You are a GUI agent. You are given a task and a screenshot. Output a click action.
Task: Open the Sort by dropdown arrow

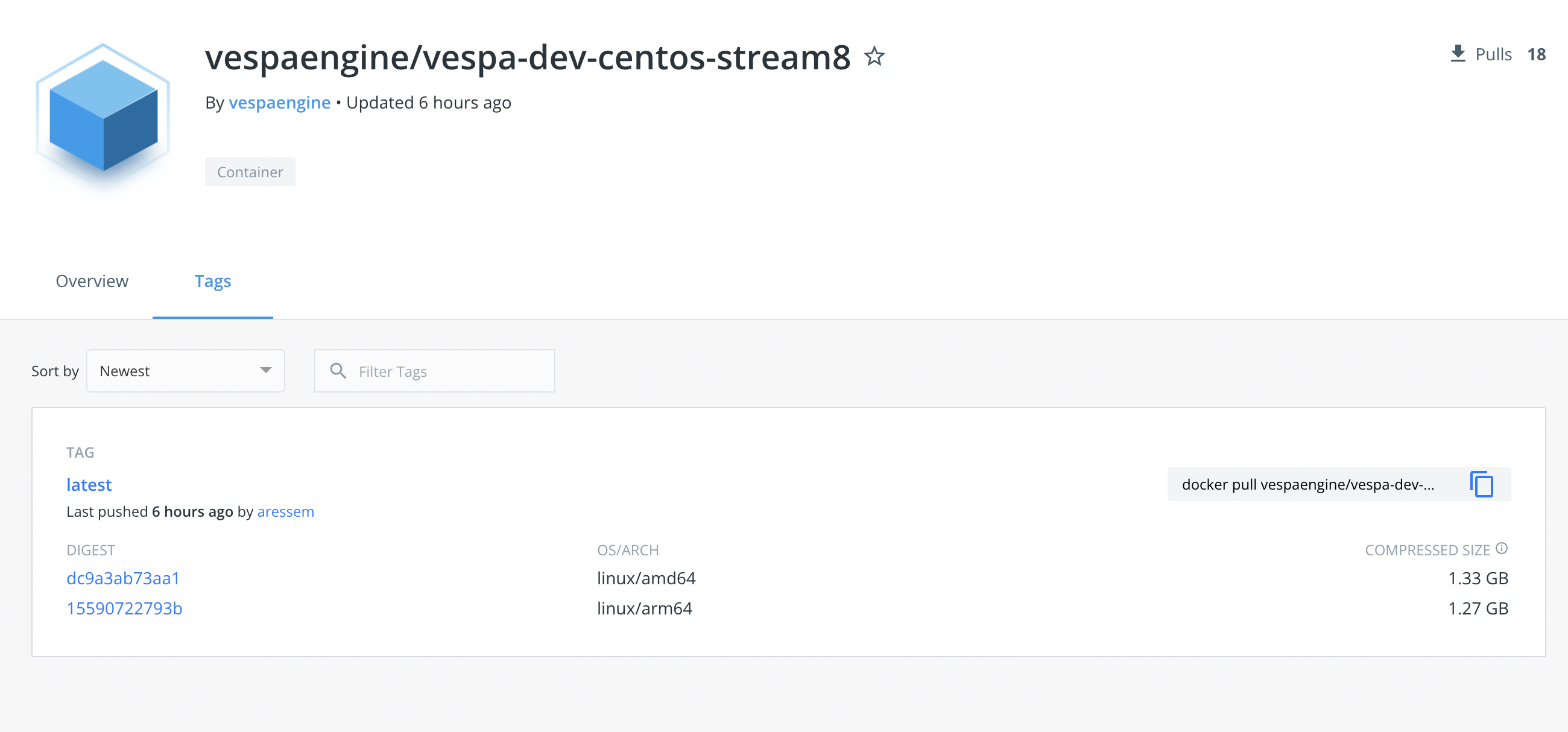pos(266,371)
